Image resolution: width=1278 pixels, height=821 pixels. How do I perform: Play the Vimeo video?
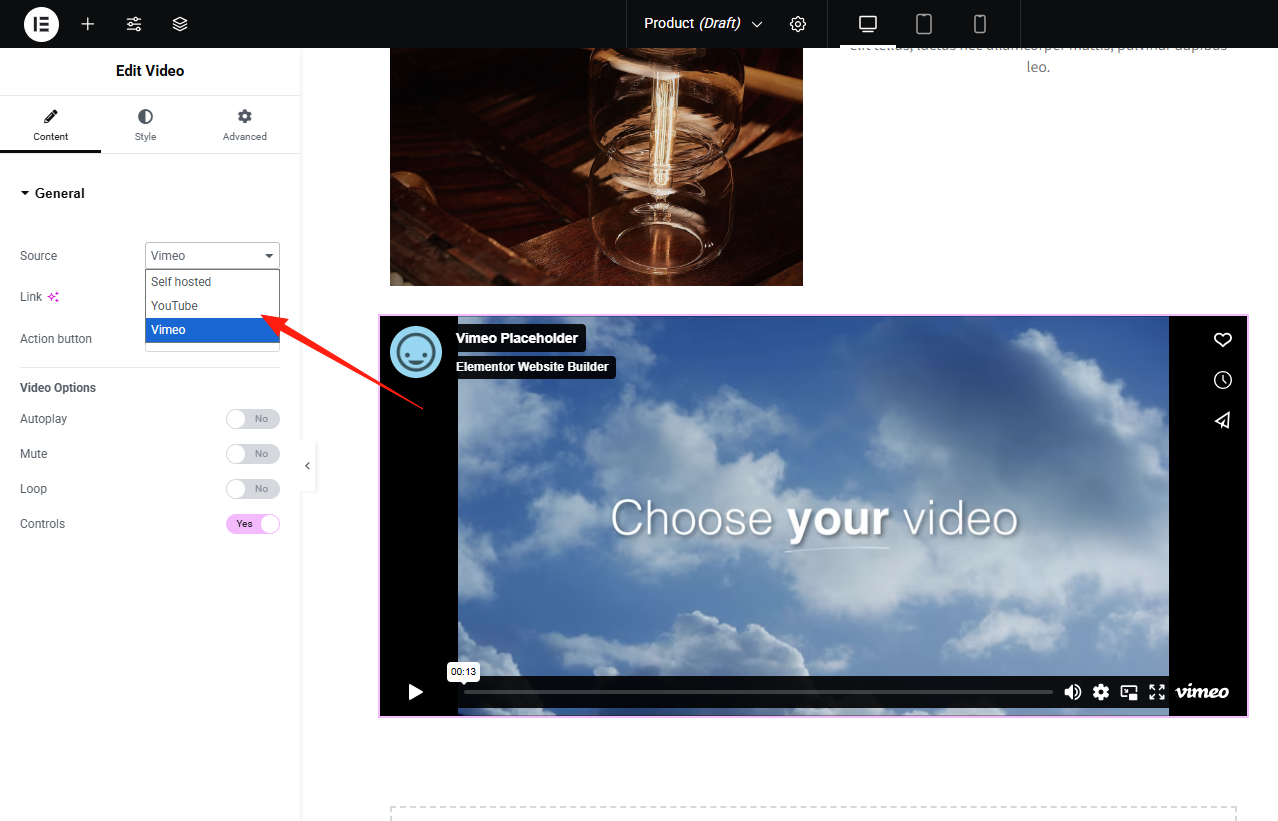[x=415, y=692]
